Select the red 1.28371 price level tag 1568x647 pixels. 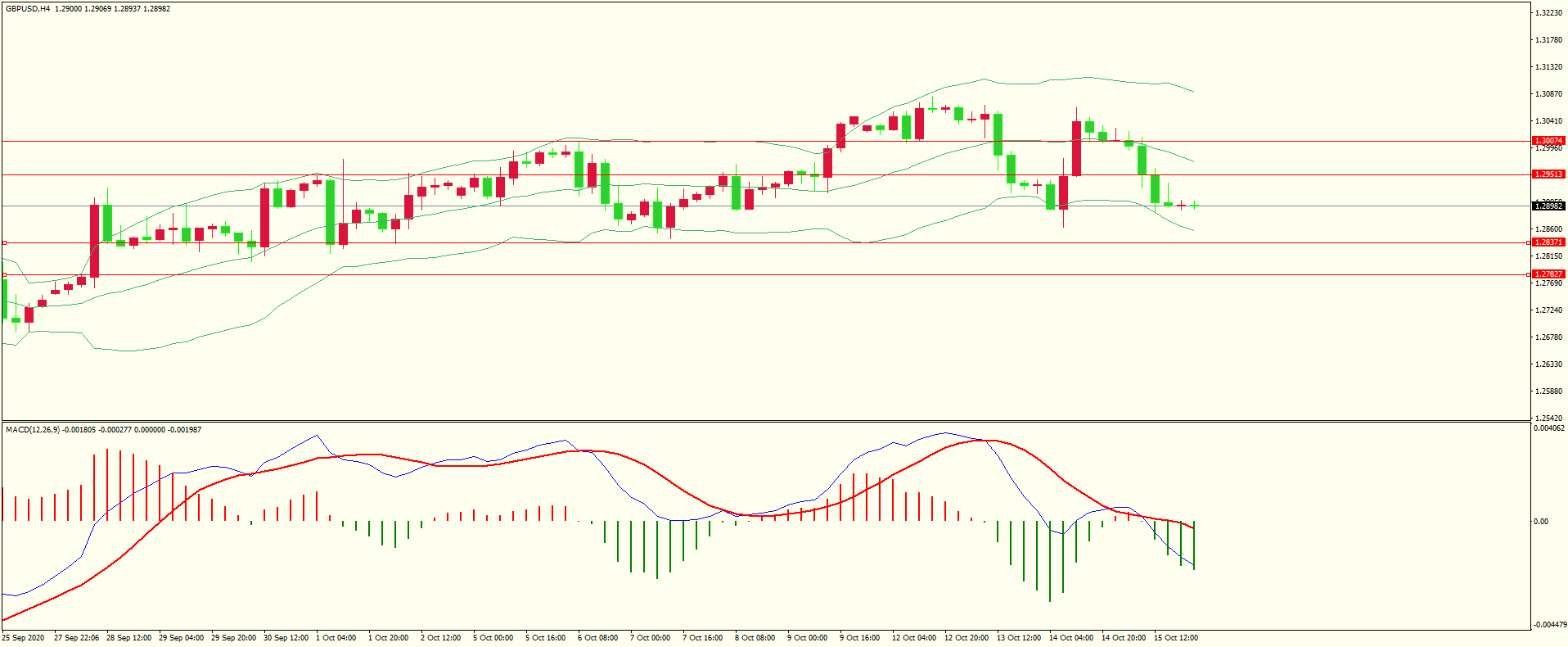pyautogui.click(x=1548, y=242)
